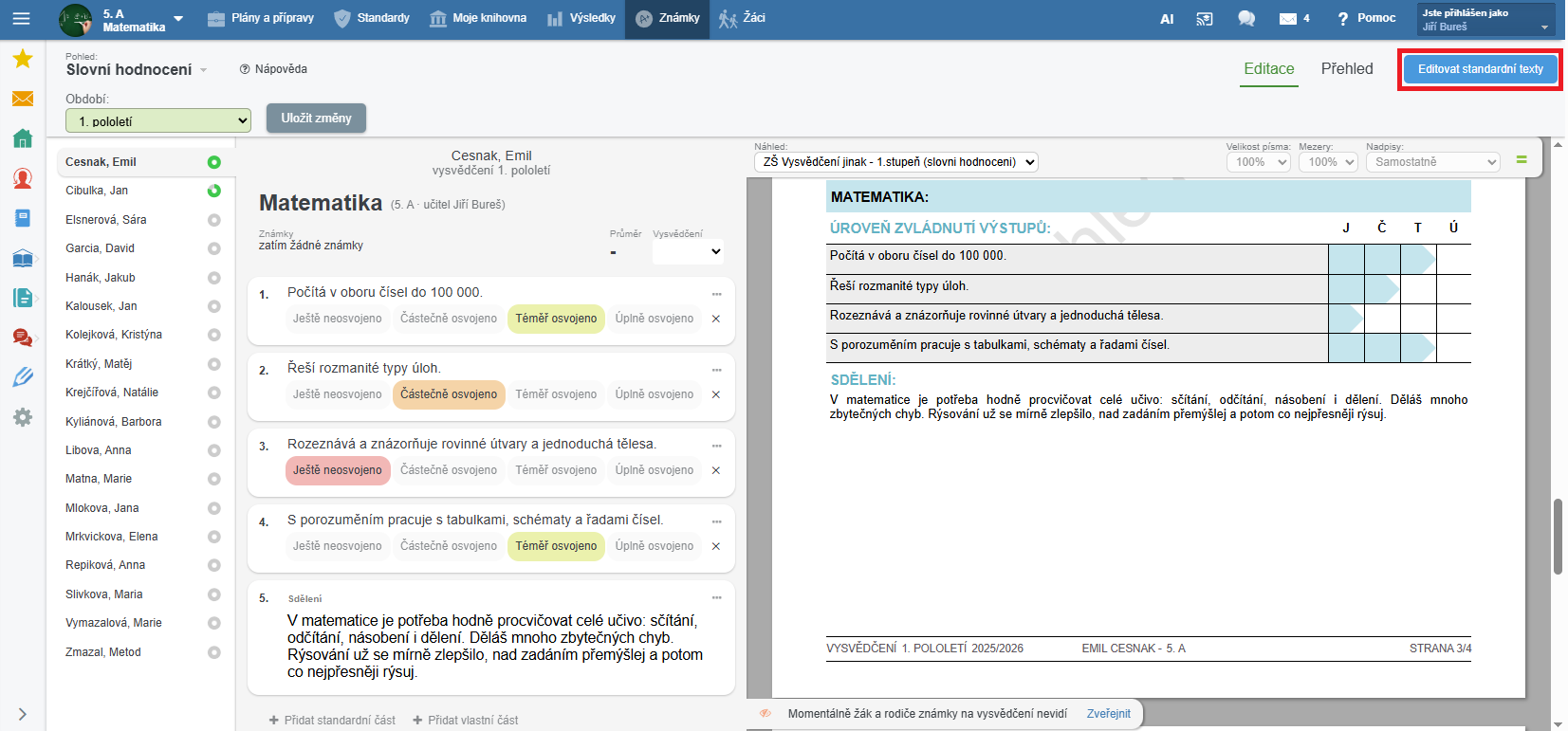Open the hamburger main menu
The width and height of the screenshot is (1568, 731).
click(x=21, y=19)
